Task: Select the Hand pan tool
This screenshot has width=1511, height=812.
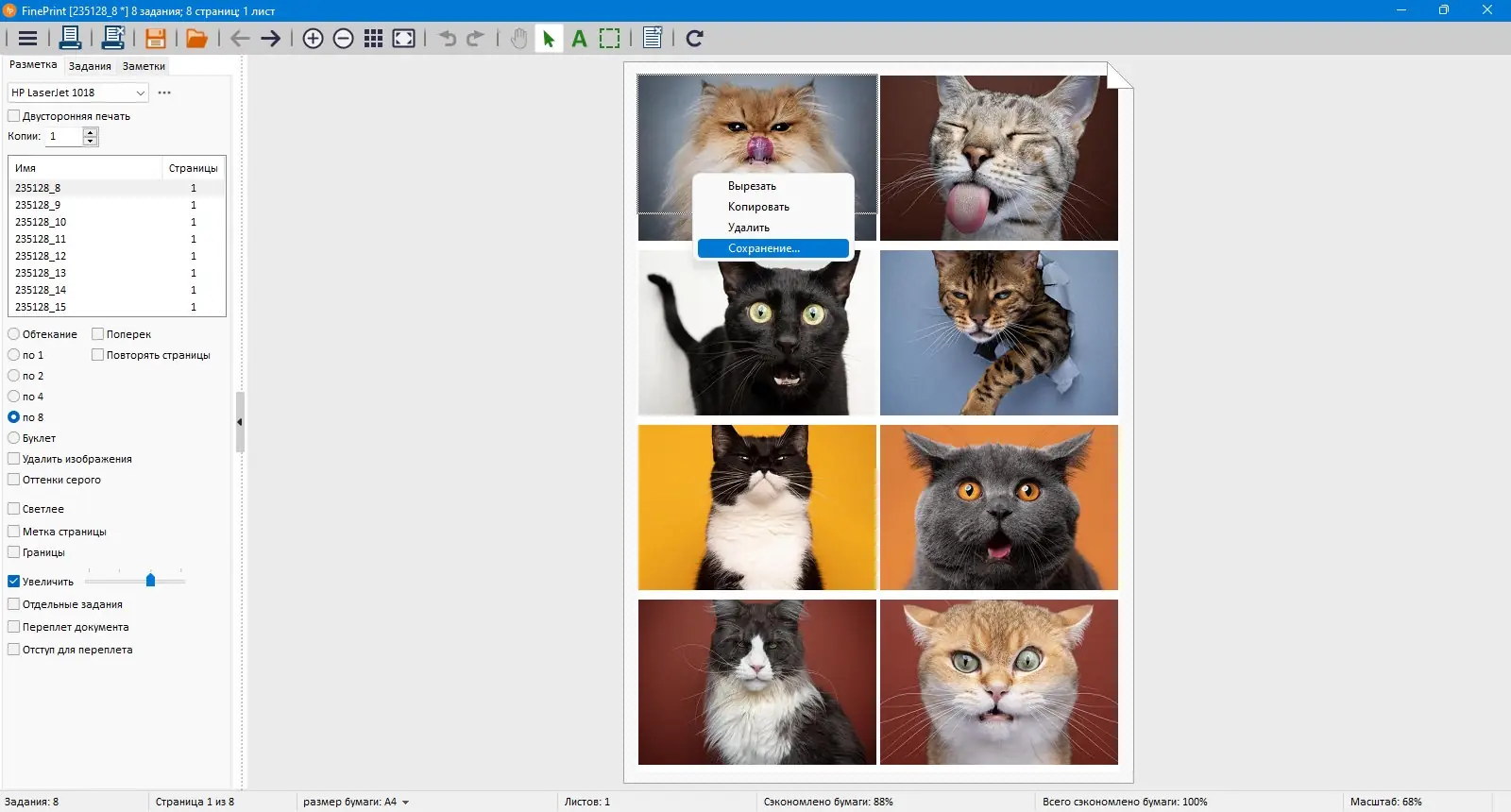Action: click(518, 39)
